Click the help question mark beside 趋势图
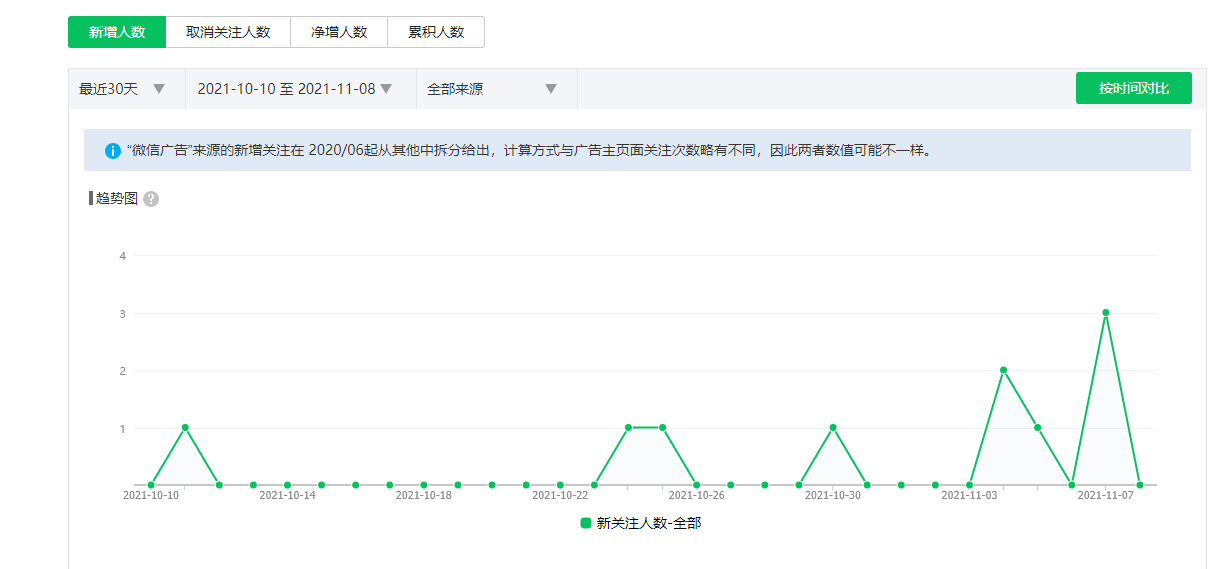Viewport: 1211px width, 569px height. (x=151, y=199)
